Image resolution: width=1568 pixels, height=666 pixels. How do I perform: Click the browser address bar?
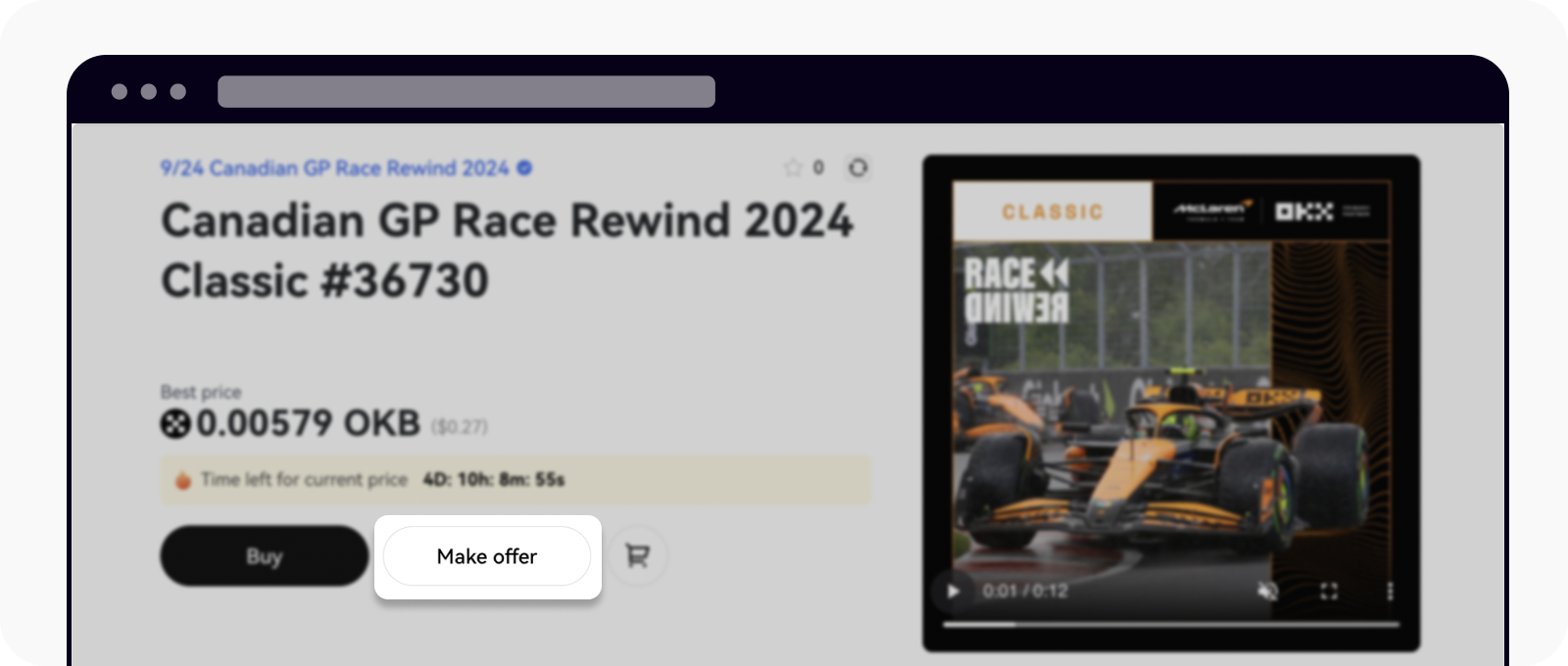466,91
